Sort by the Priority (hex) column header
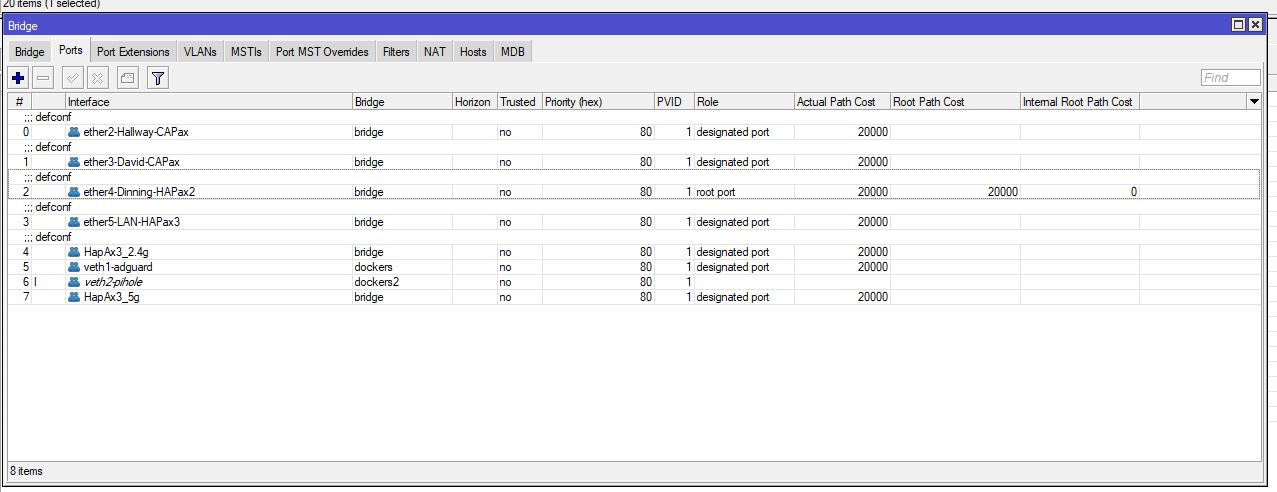This screenshot has height=492, width=1277. coord(598,102)
